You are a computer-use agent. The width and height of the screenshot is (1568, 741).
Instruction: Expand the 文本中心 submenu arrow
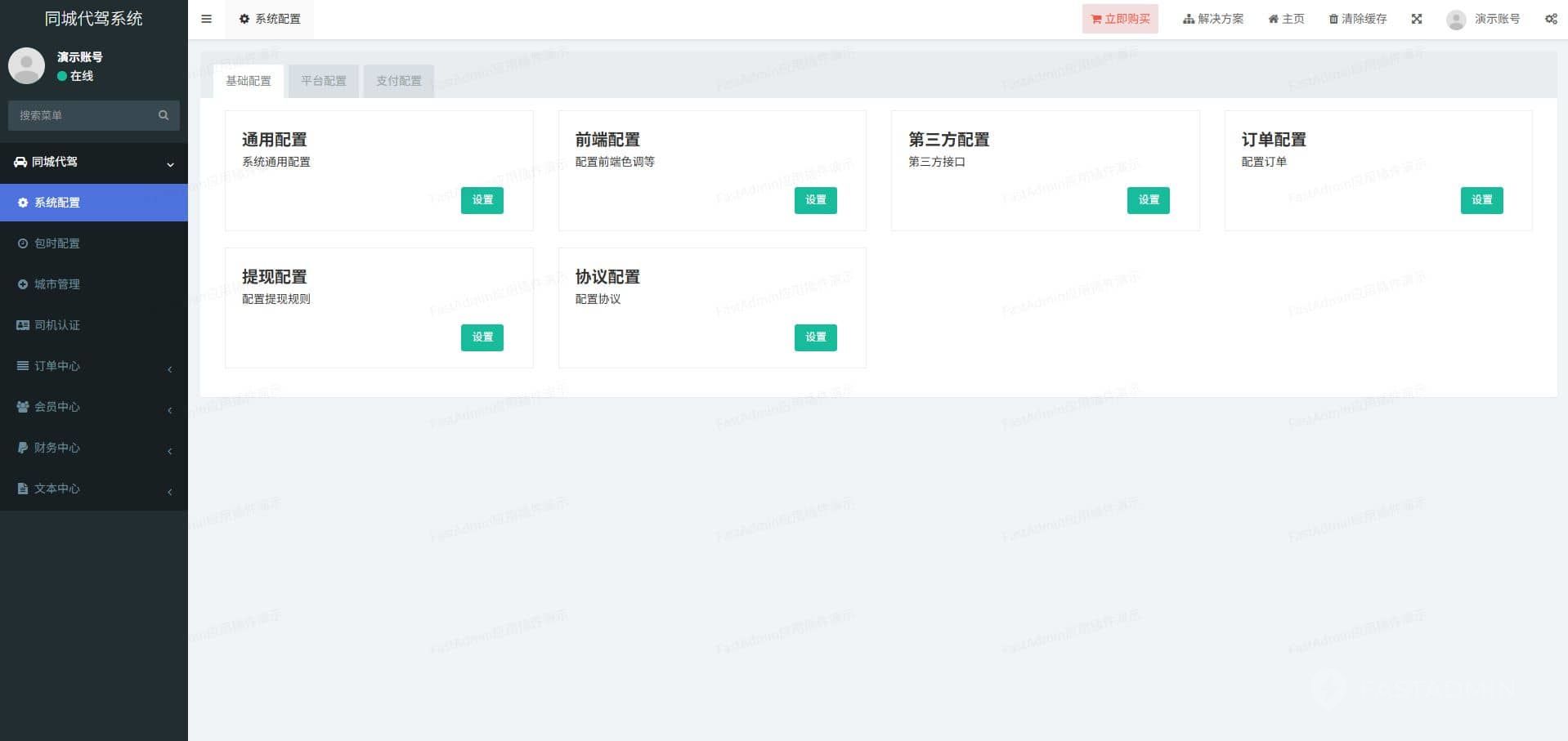coord(170,492)
